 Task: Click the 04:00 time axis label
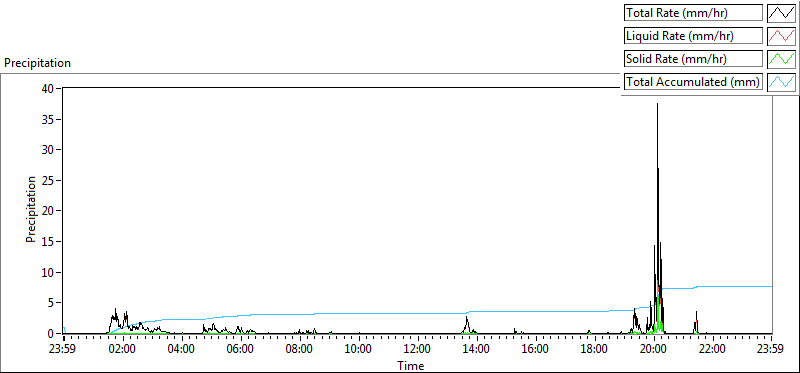(x=182, y=350)
